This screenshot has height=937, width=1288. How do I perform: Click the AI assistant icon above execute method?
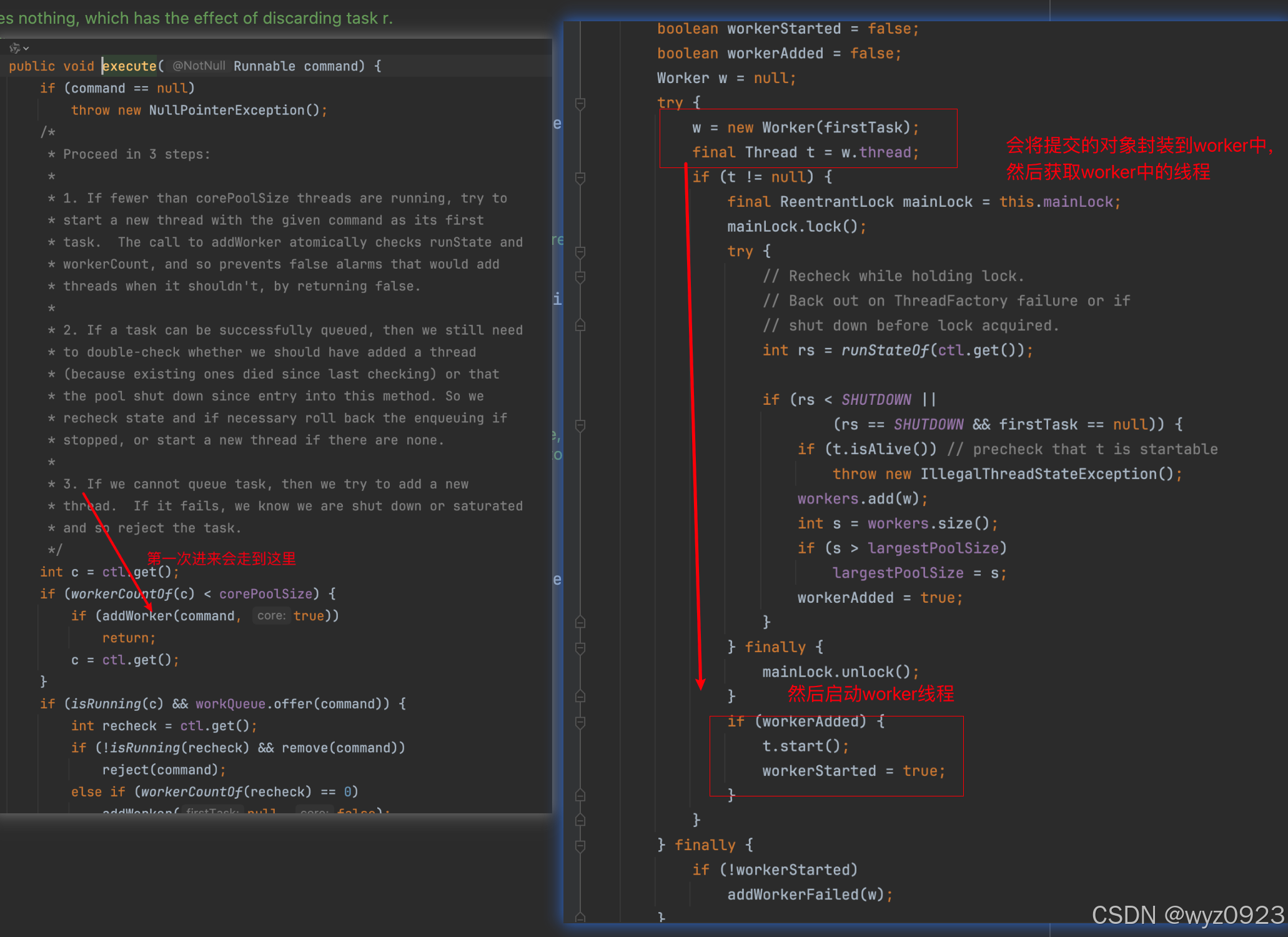click(14, 47)
